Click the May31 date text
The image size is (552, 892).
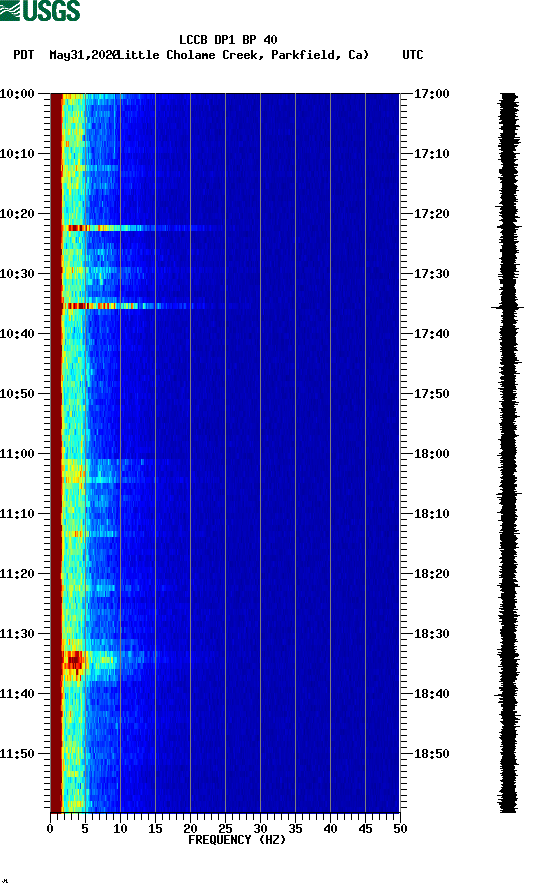click(x=83, y=55)
